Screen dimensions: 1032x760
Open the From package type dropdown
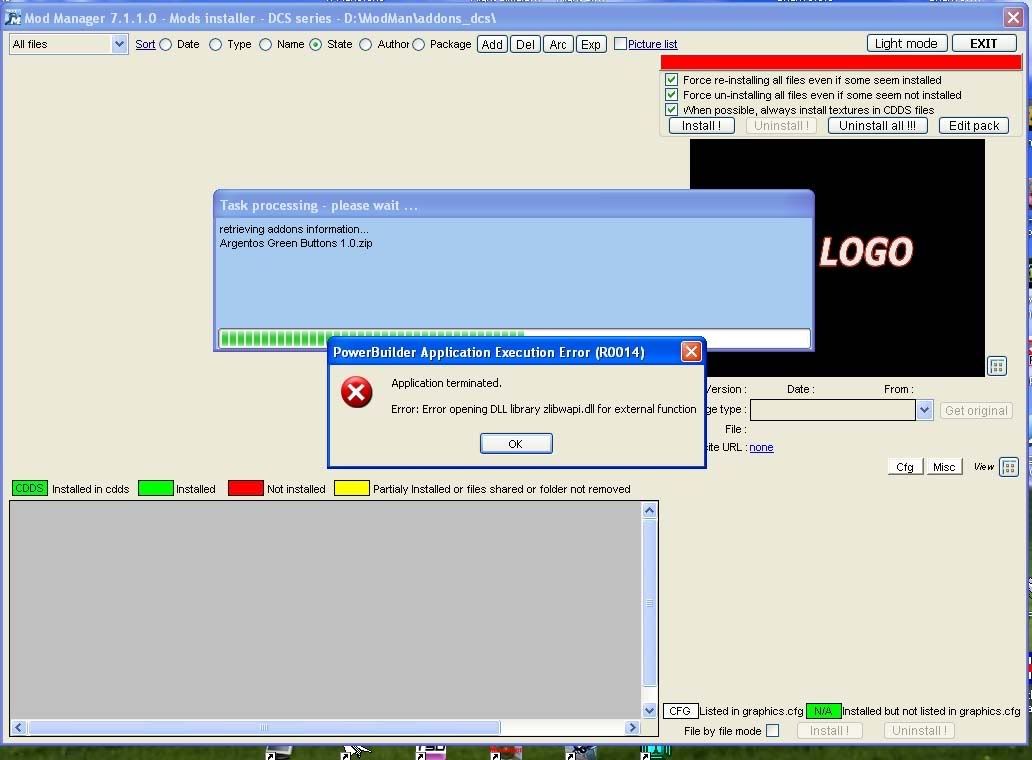pyautogui.click(x=924, y=409)
